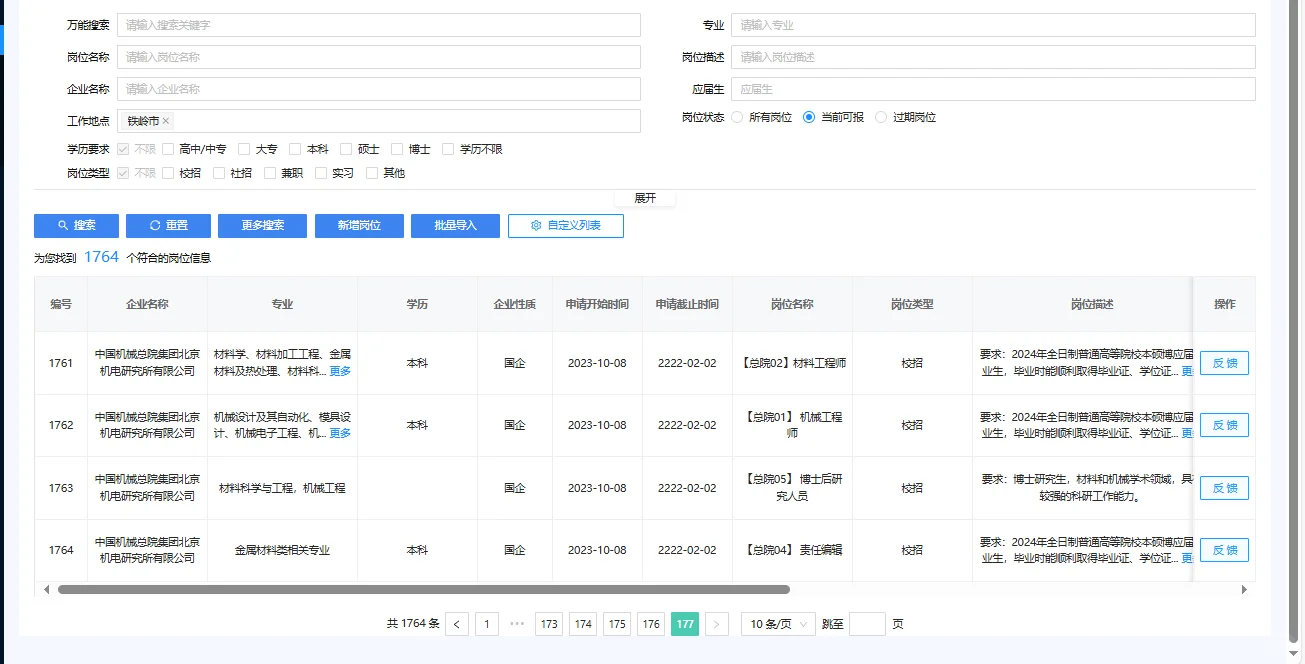The width and height of the screenshot is (1305, 664).
Task: Open the 10条/页 page size dropdown
Action: (778, 623)
